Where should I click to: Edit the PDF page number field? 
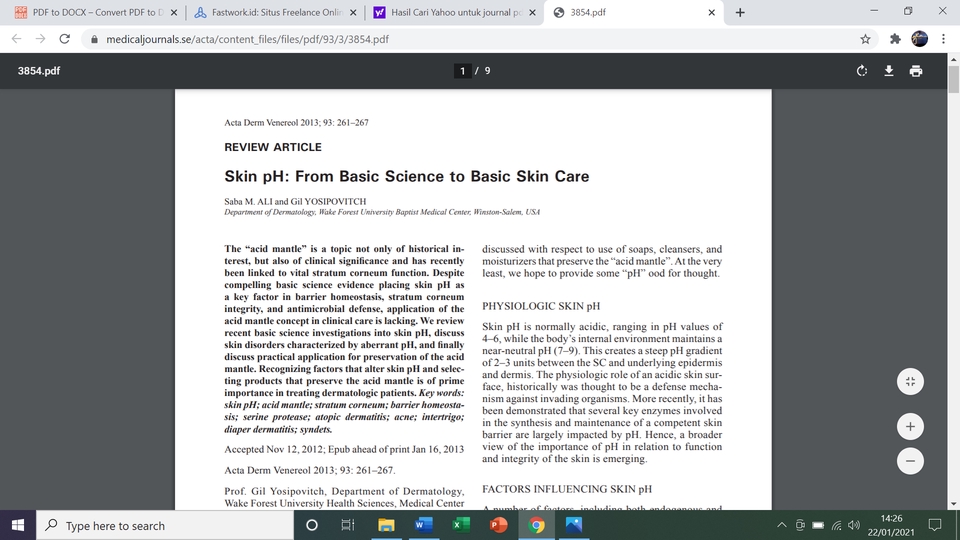(462, 71)
